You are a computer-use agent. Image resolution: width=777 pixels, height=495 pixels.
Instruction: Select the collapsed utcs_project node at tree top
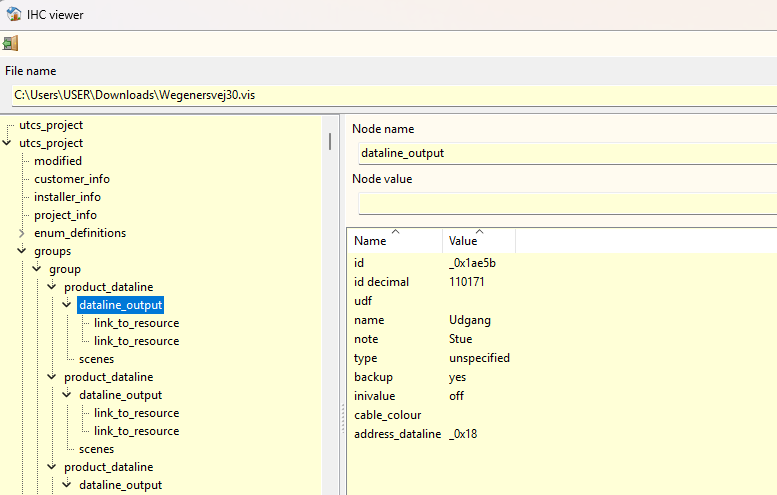pos(51,125)
